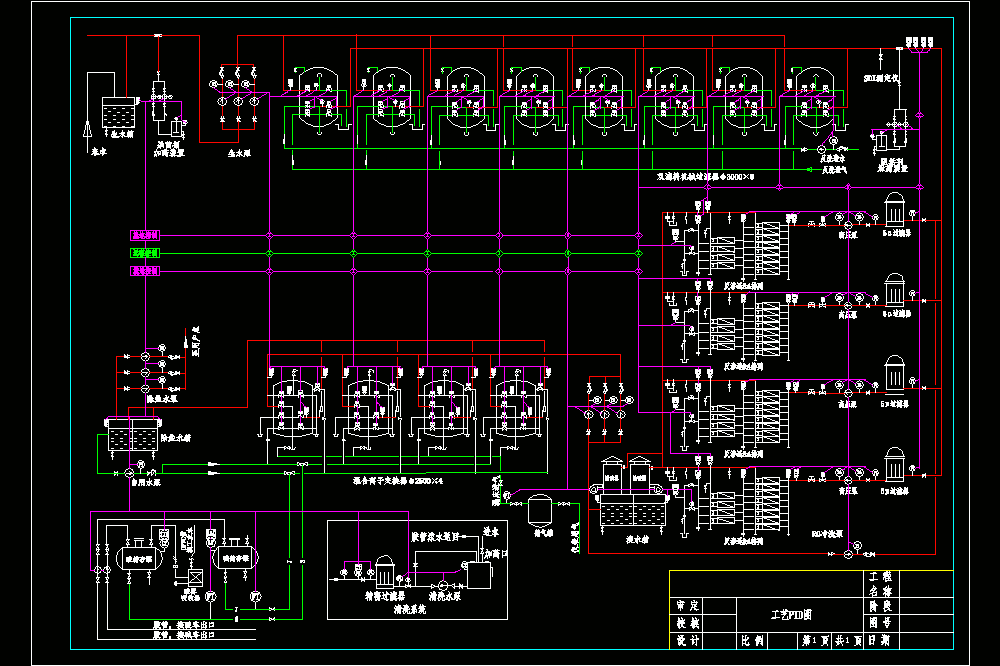Click the 除盐水箱 desalted water tank
This screenshot has width=1000, height=666.
pyautogui.click(x=132, y=434)
